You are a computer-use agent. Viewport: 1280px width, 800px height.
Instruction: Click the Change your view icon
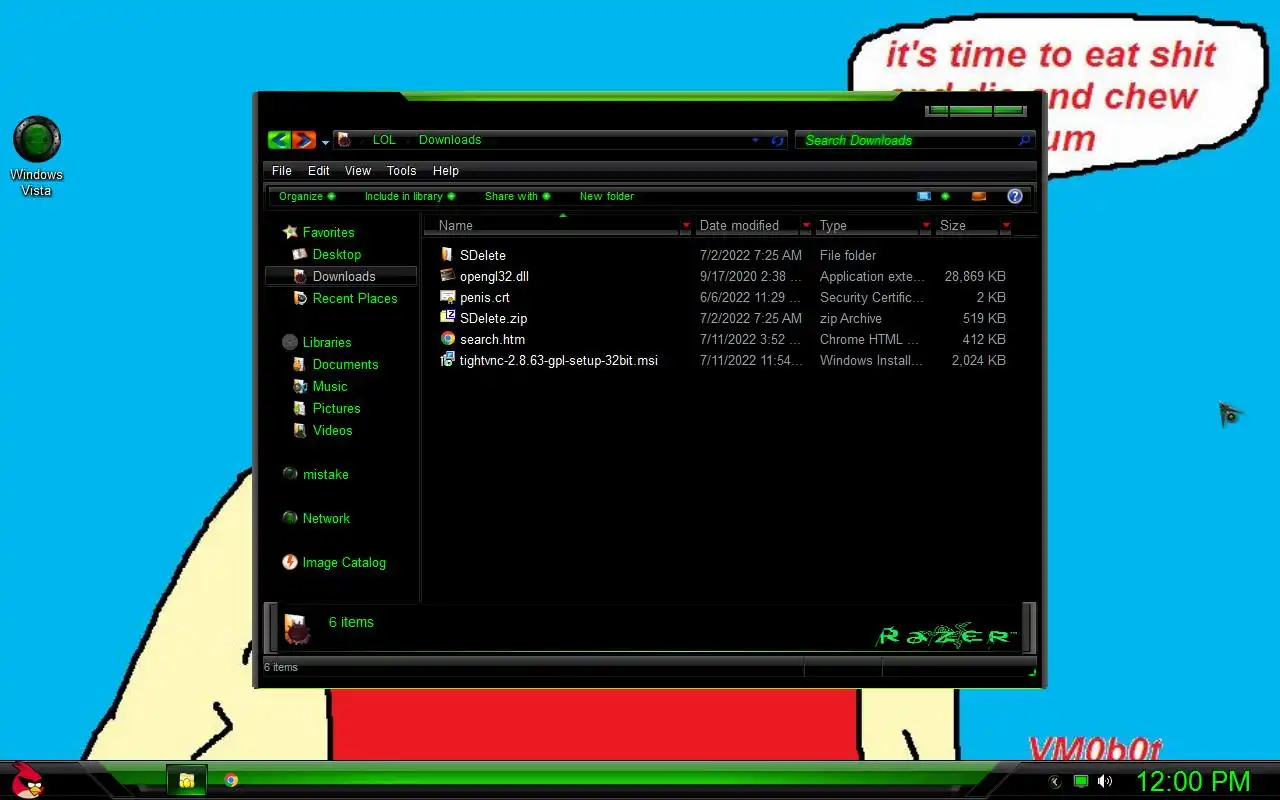point(924,196)
